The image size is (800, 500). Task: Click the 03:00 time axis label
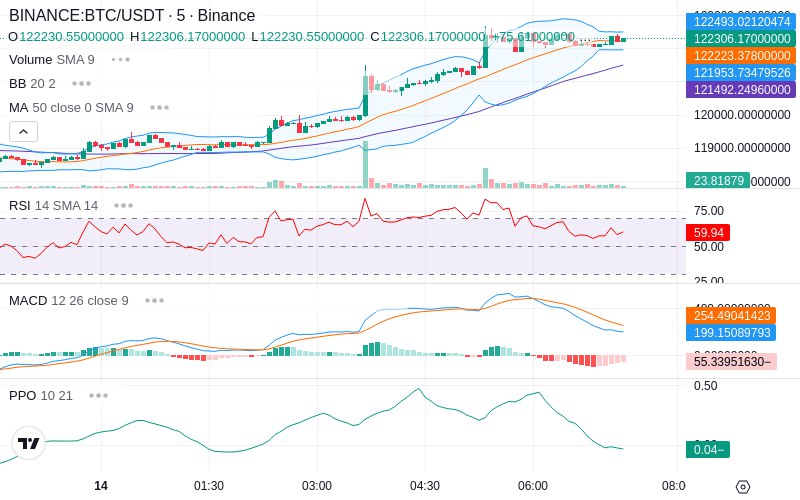point(317,486)
